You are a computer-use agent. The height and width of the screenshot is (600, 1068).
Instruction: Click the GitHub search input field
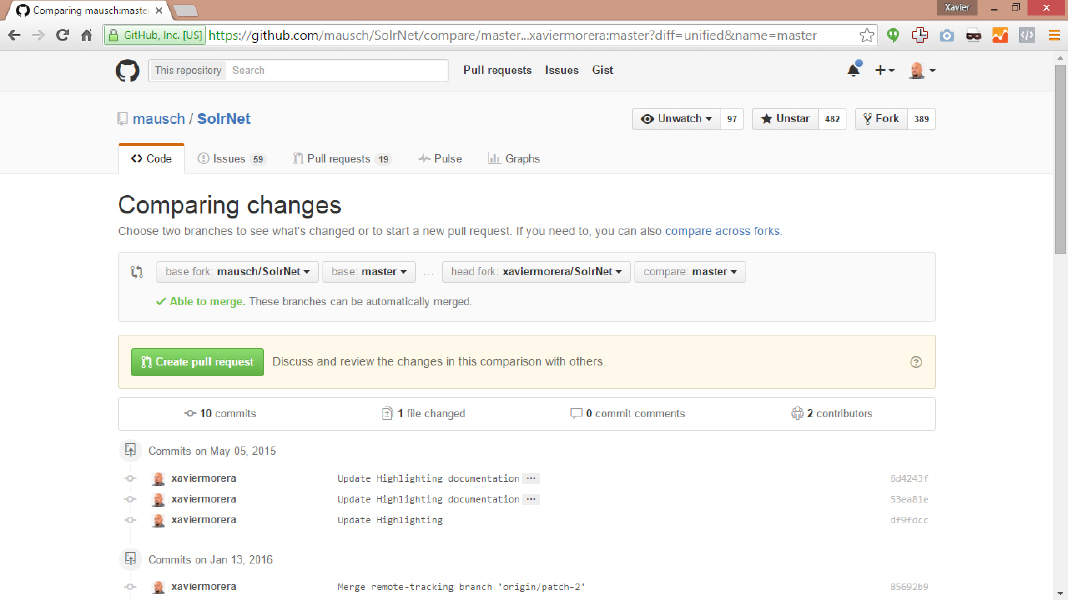(336, 70)
